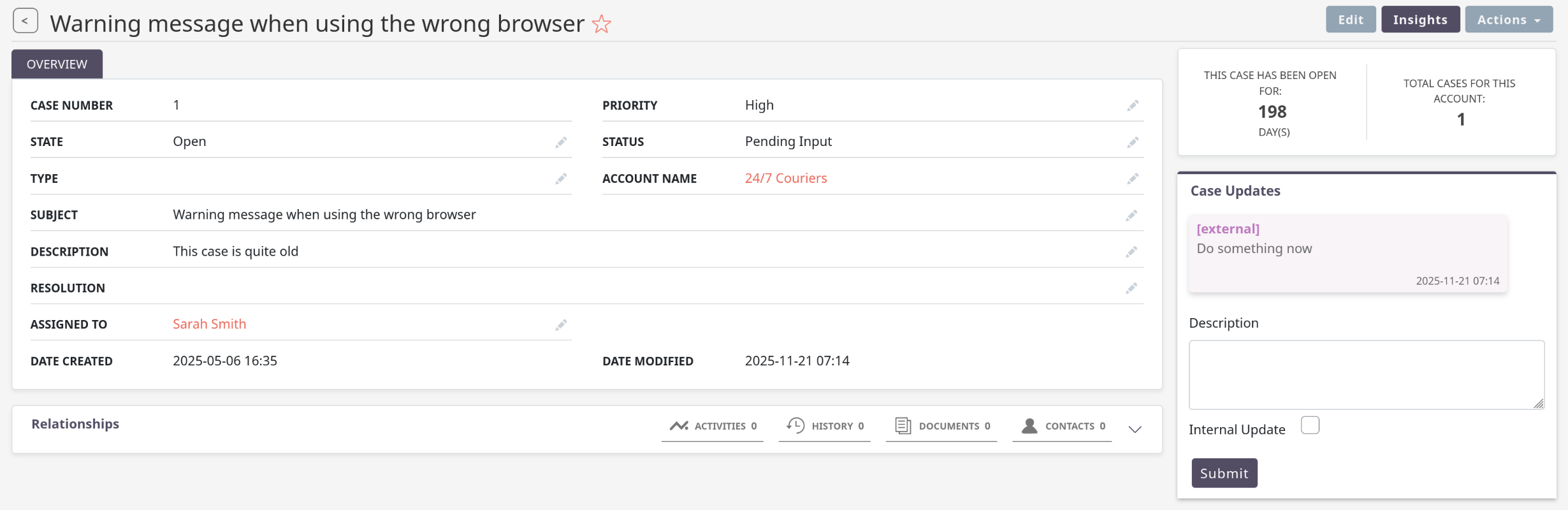Click the case update Description text area
The height and width of the screenshot is (510, 1568).
(1366, 375)
